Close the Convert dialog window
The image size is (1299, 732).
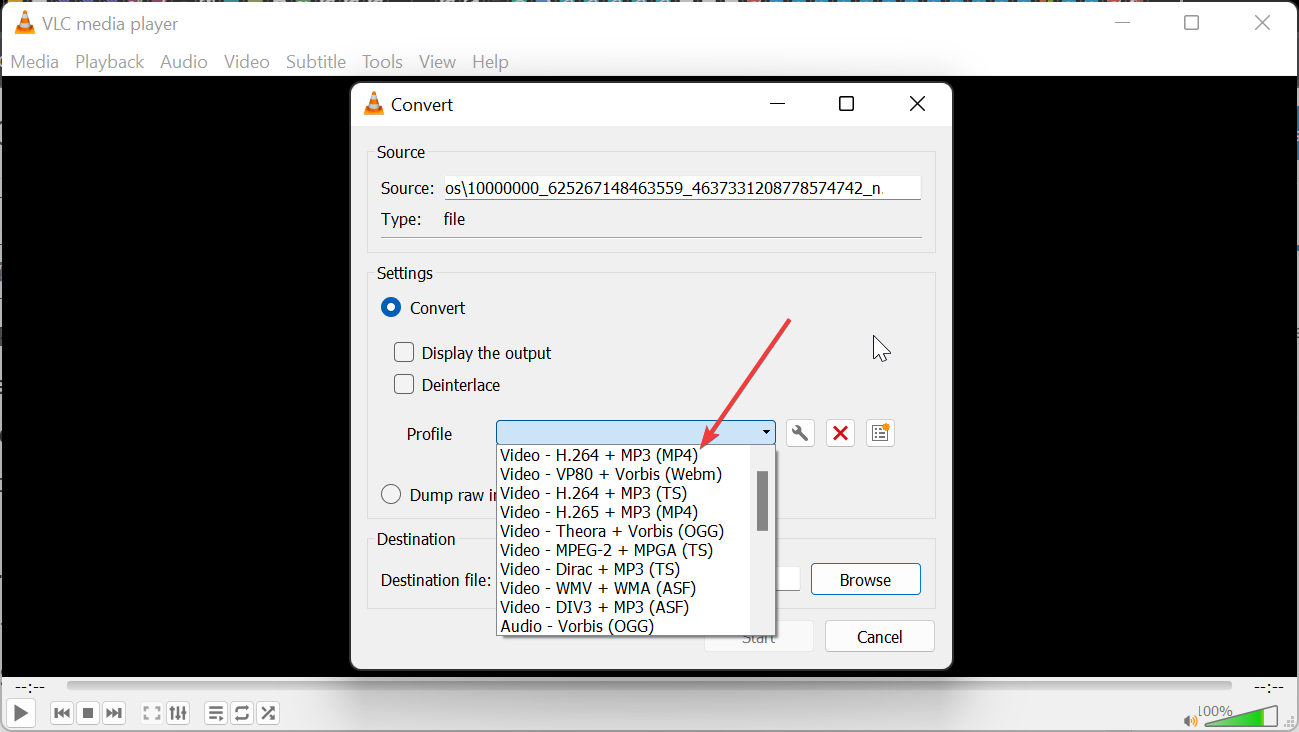pyautogui.click(x=917, y=104)
